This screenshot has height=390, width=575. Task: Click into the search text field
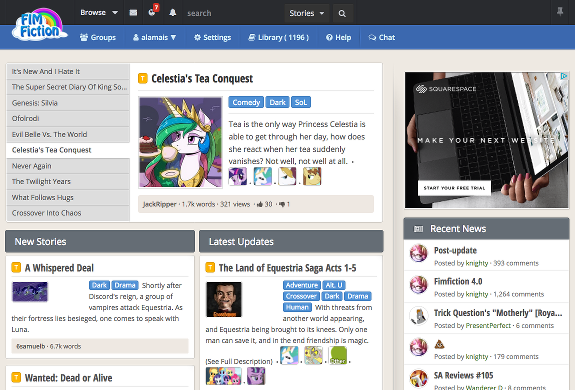point(233,14)
